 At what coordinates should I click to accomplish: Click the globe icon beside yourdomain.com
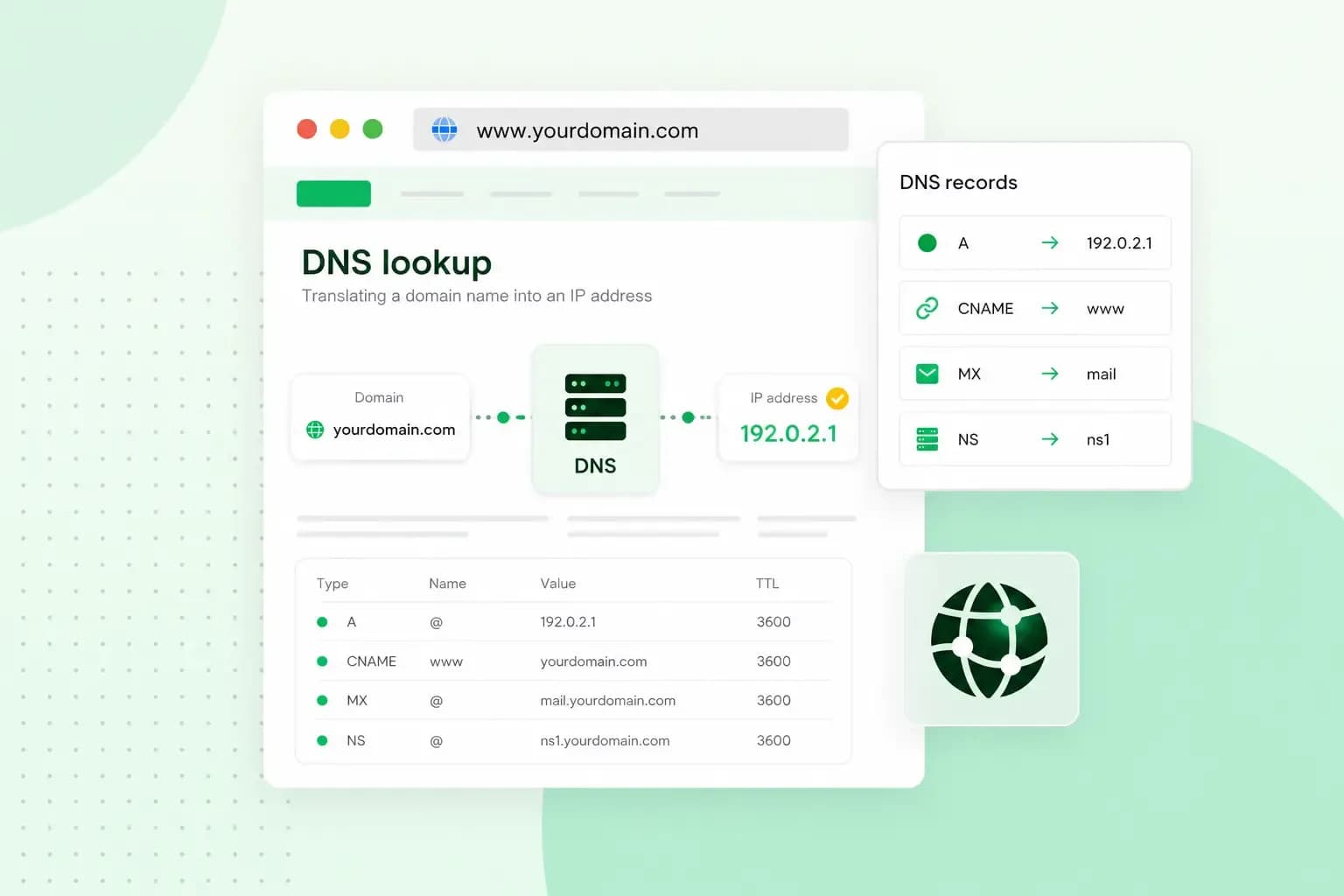315,430
